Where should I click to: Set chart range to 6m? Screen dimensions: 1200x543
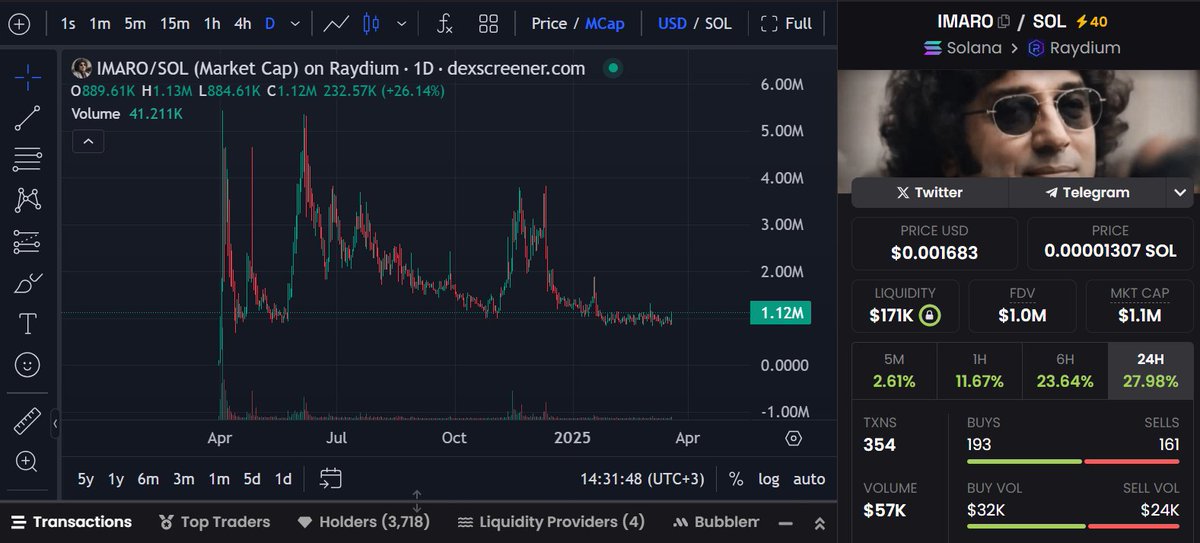pyautogui.click(x=148, y=479)
